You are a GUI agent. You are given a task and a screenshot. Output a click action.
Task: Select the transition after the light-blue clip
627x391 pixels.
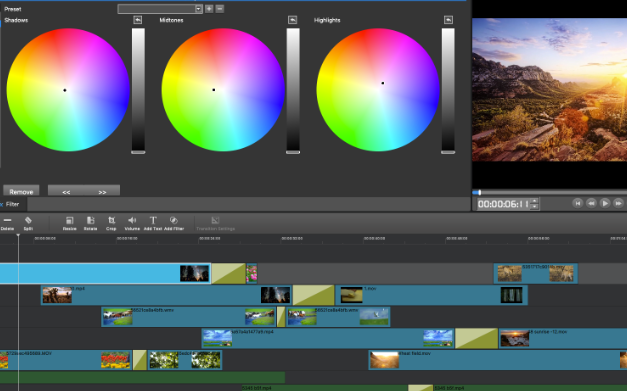click(x=228, y=273)
